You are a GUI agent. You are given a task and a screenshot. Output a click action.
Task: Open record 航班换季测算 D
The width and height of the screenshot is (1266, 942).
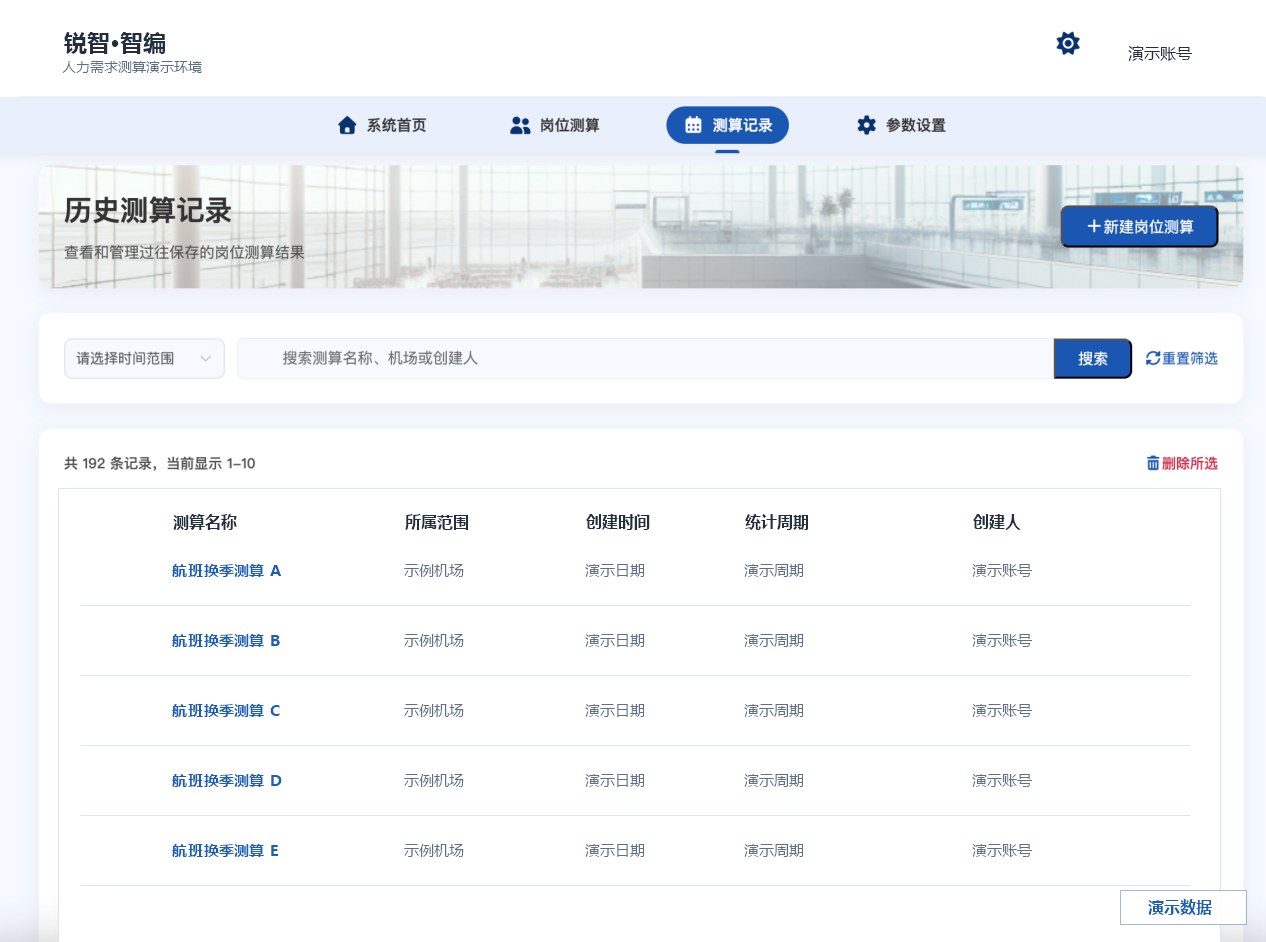tap(227, 780)
